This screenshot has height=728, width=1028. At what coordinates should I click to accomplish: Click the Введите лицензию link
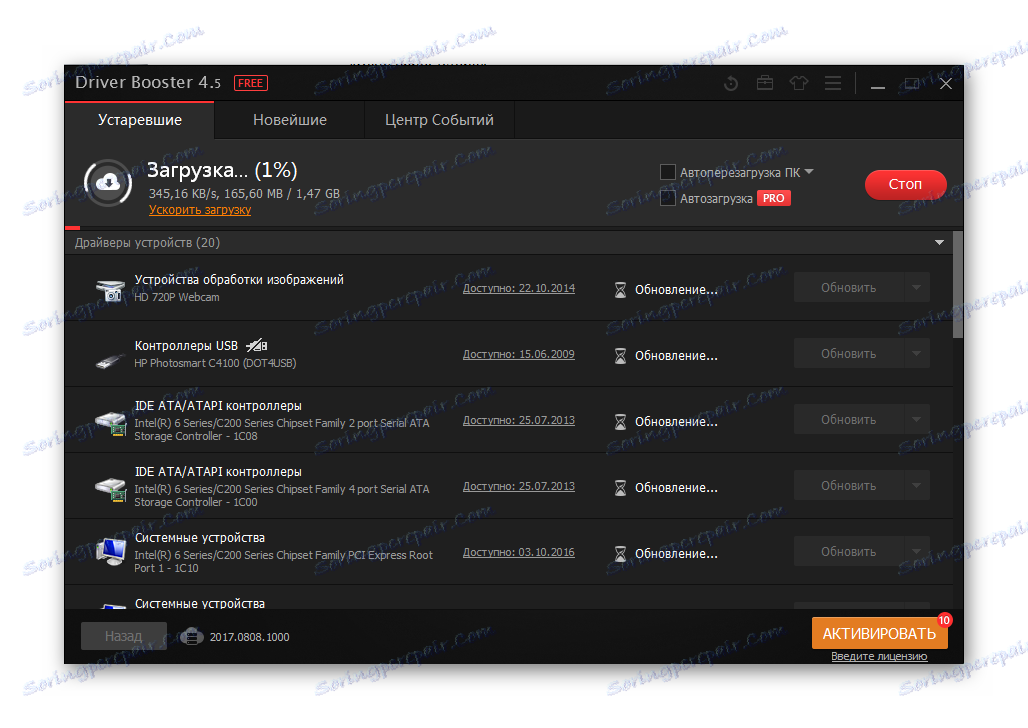click(x=879, y=657)
